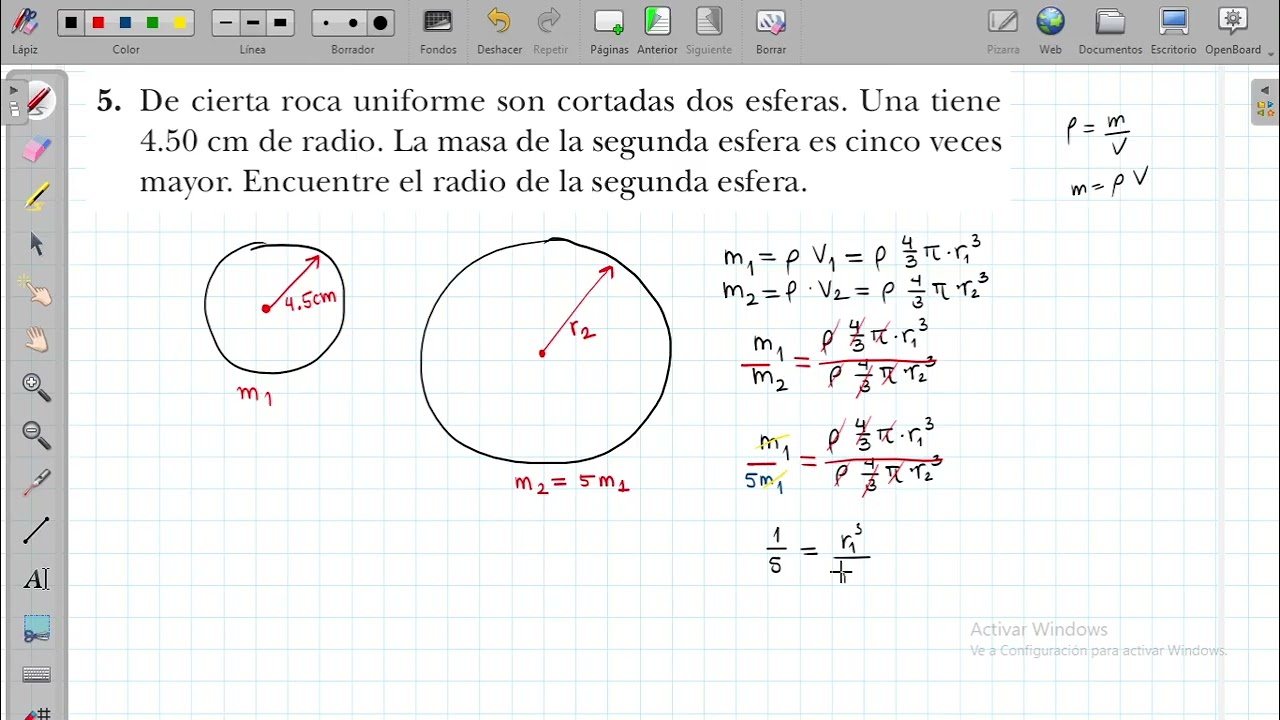Choose the thick line width
This screenshot has height=720, width=1280.
click(280, 23)
